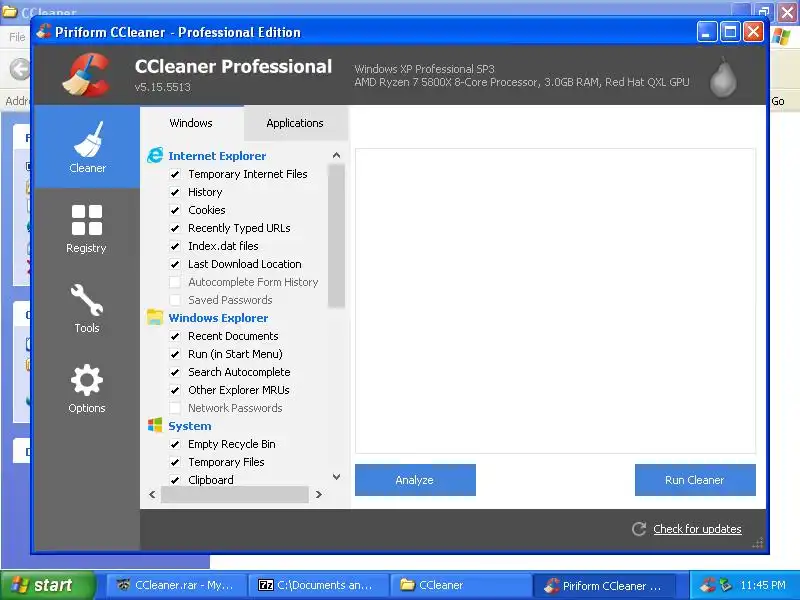Uncheck the History checkbox
This screenshot has width=800, height=600.
pos(175,192)
